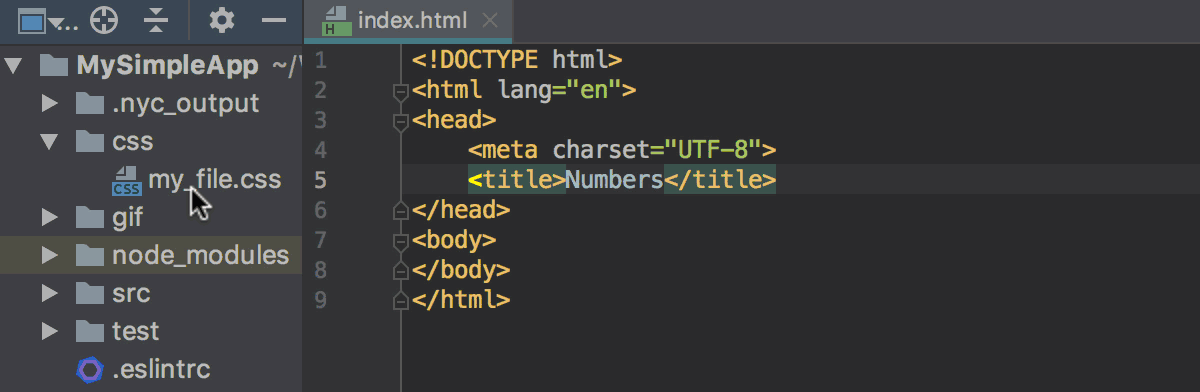1200x392 pixels.
Task: Expand the test folder
Action: [49, 331]
